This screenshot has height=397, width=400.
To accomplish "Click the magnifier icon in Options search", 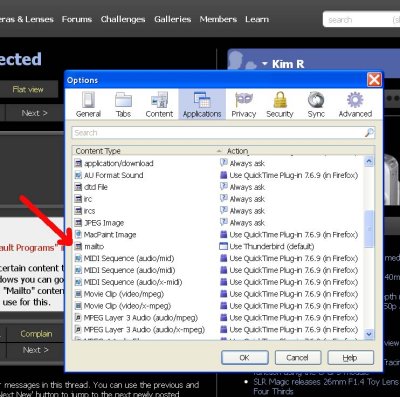I will pos(369,133).
